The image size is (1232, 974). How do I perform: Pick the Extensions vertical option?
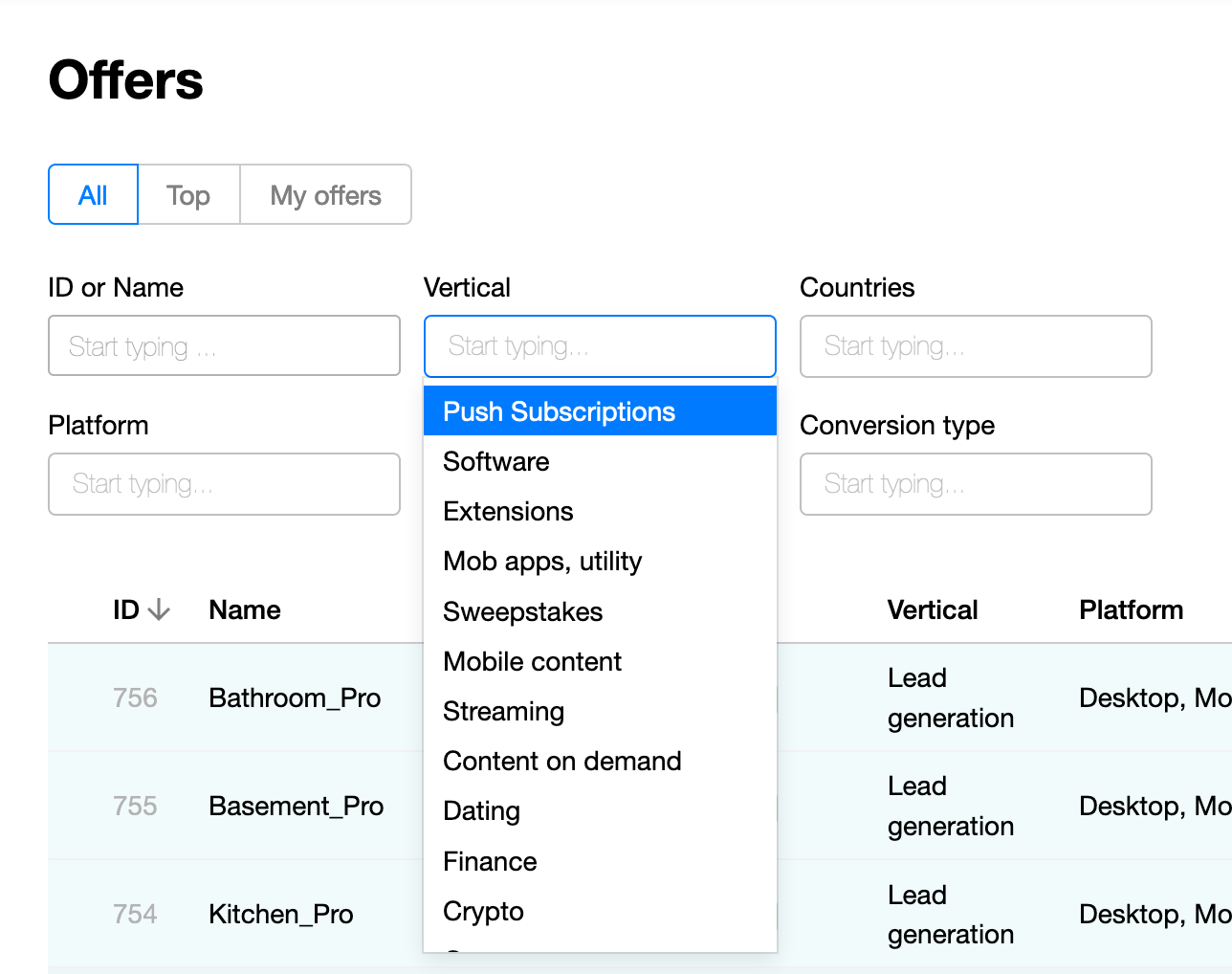pyautogui.click(x=508, y=511)
